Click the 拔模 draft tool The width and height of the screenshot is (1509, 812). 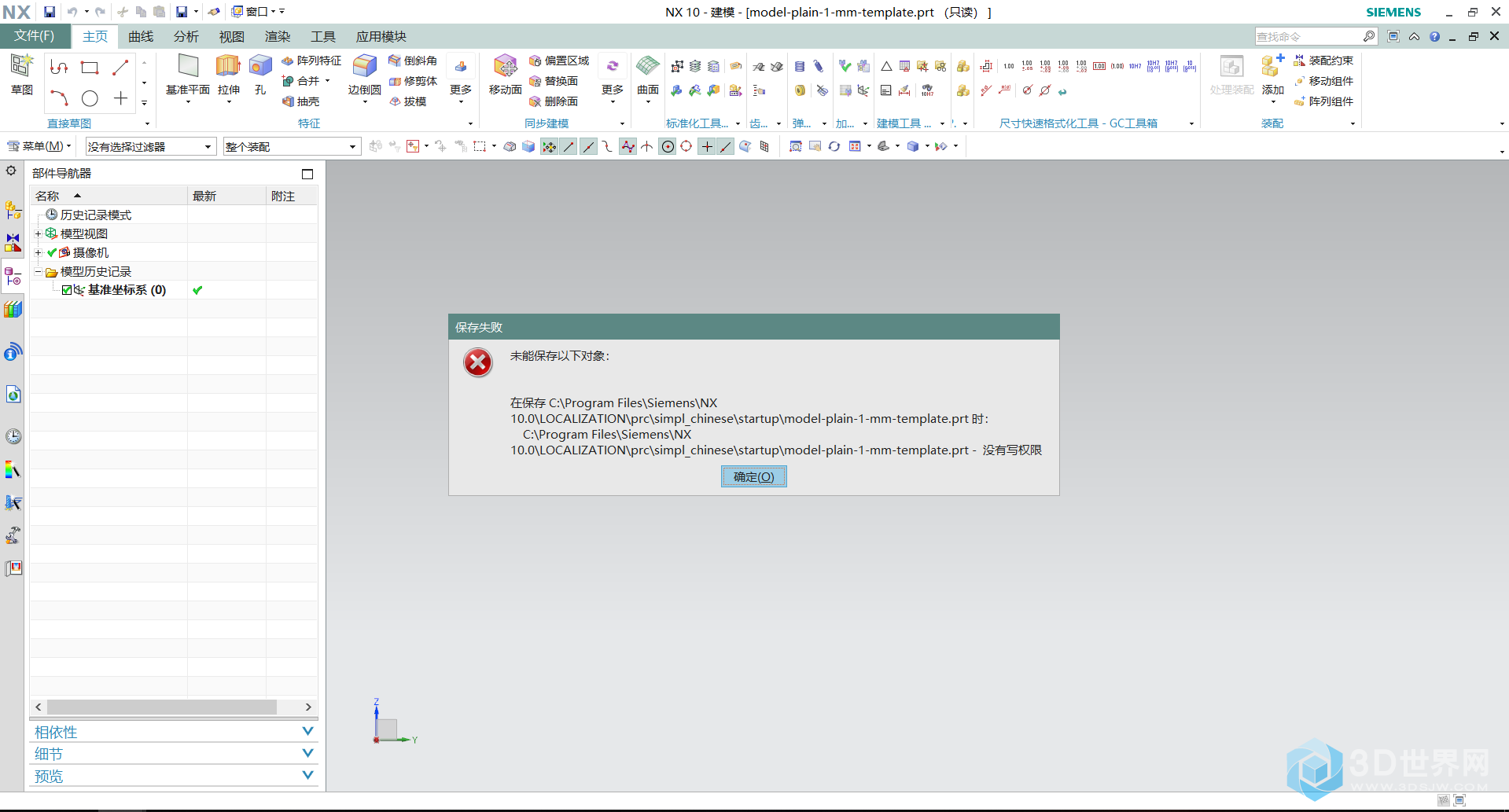click(x=407, y=101)
